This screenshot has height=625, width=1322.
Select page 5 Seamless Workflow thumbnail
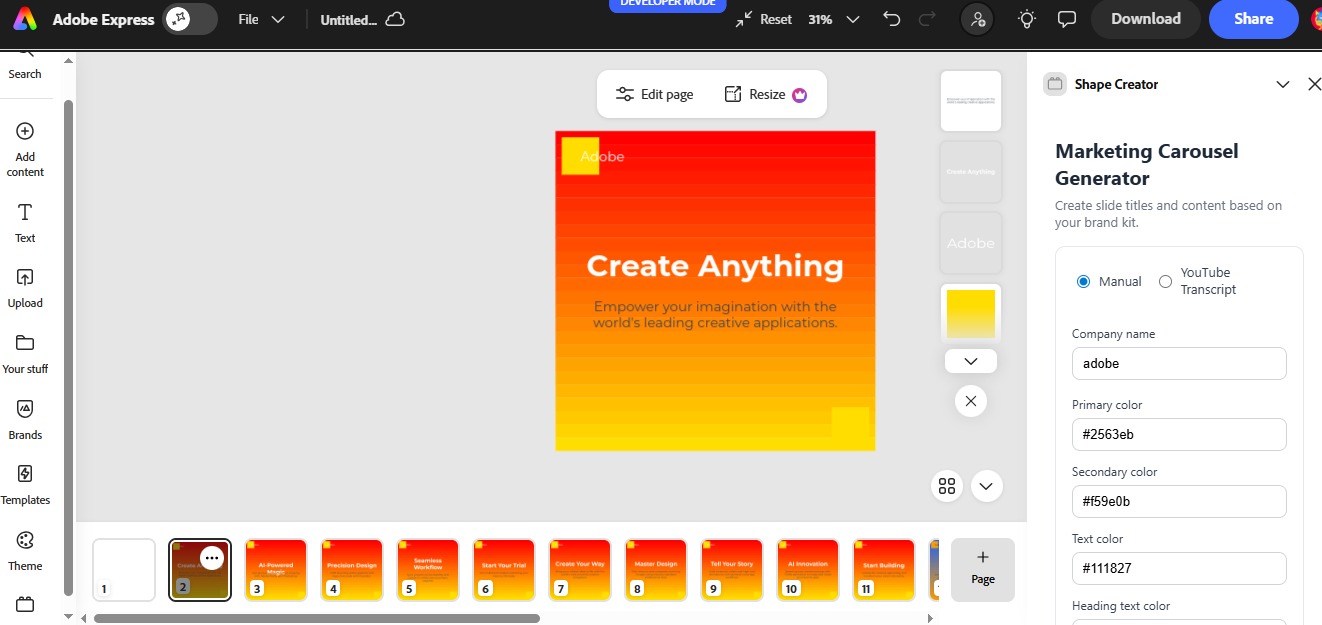click(x=428, y=570)
